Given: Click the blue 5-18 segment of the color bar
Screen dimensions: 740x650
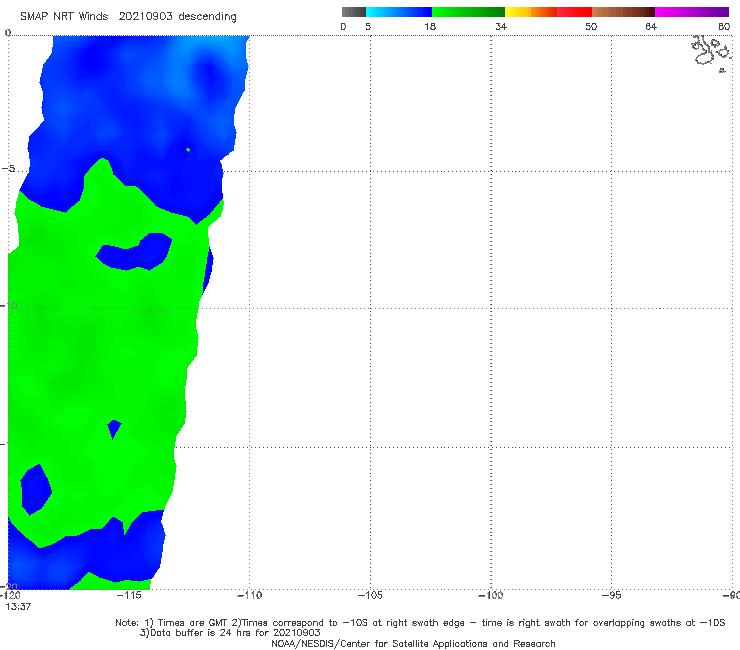Looking at the screenshot, I should tap(399, 12).
